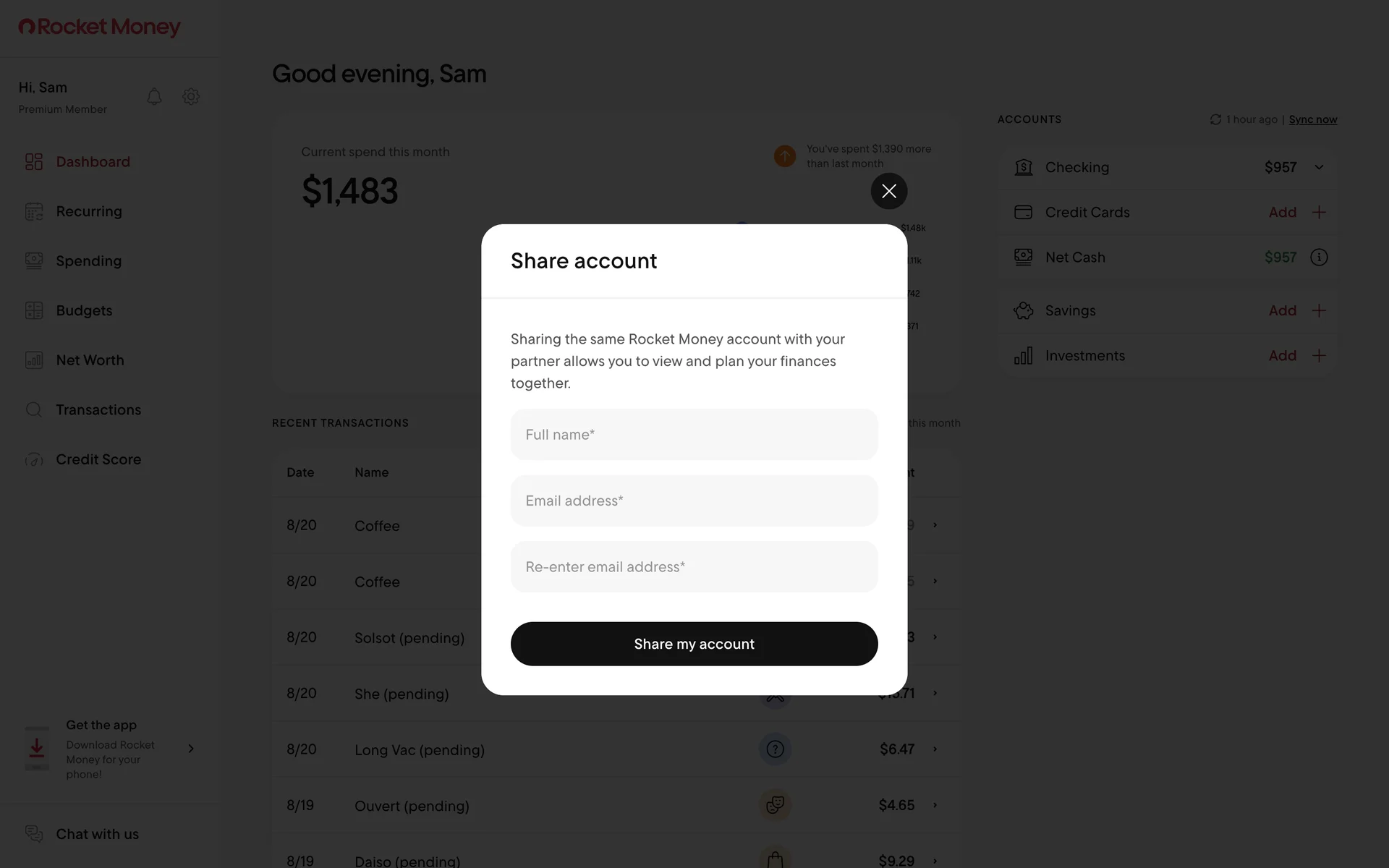Click the Long Vac category question icon
Image resolution: width=1389 pixels, height=868 pixels.
pyautogui.click(x=775, y=749)
